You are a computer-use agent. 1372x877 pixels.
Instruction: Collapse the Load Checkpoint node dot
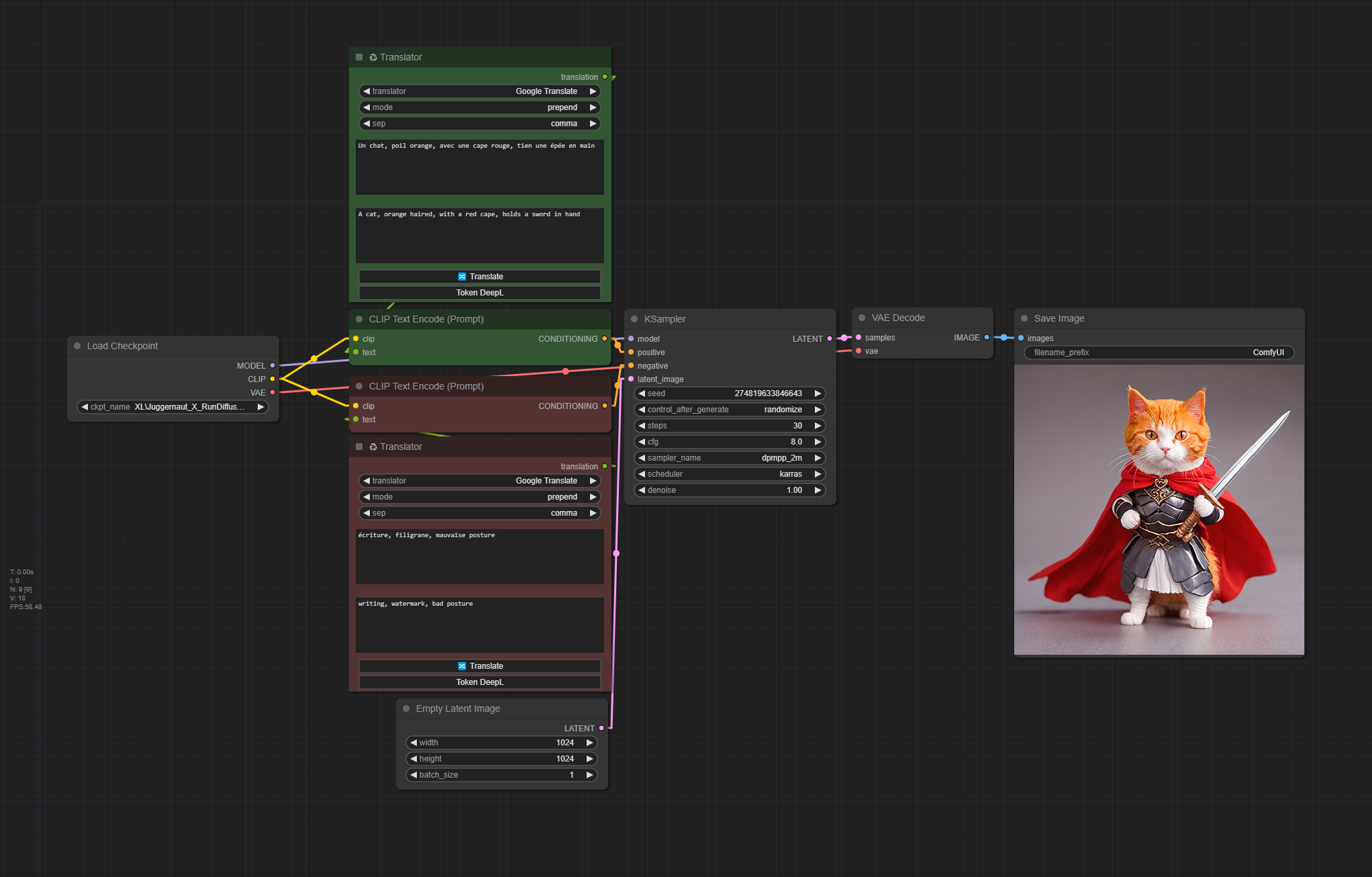coord(77,346)
